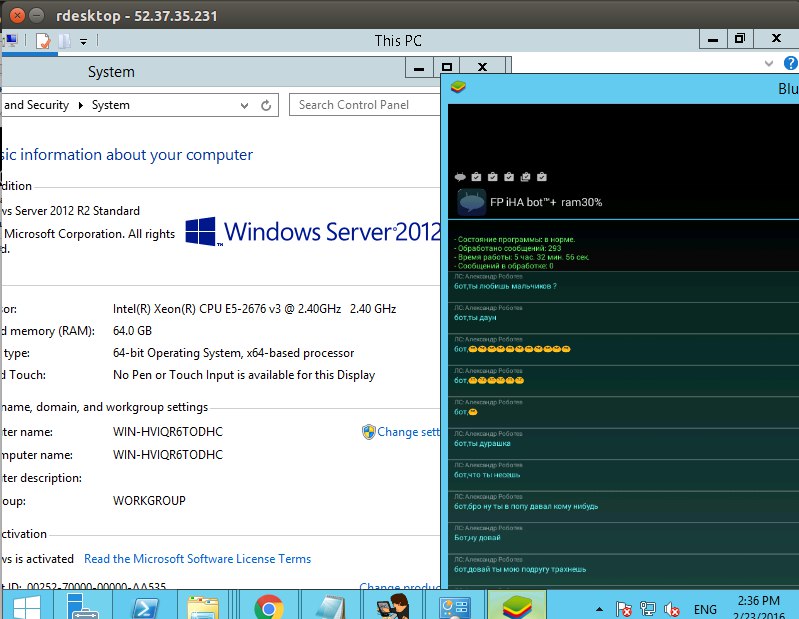Click the WORKGROUP value
This screenshot has width=799, height=619.
(x=149, y=501)
